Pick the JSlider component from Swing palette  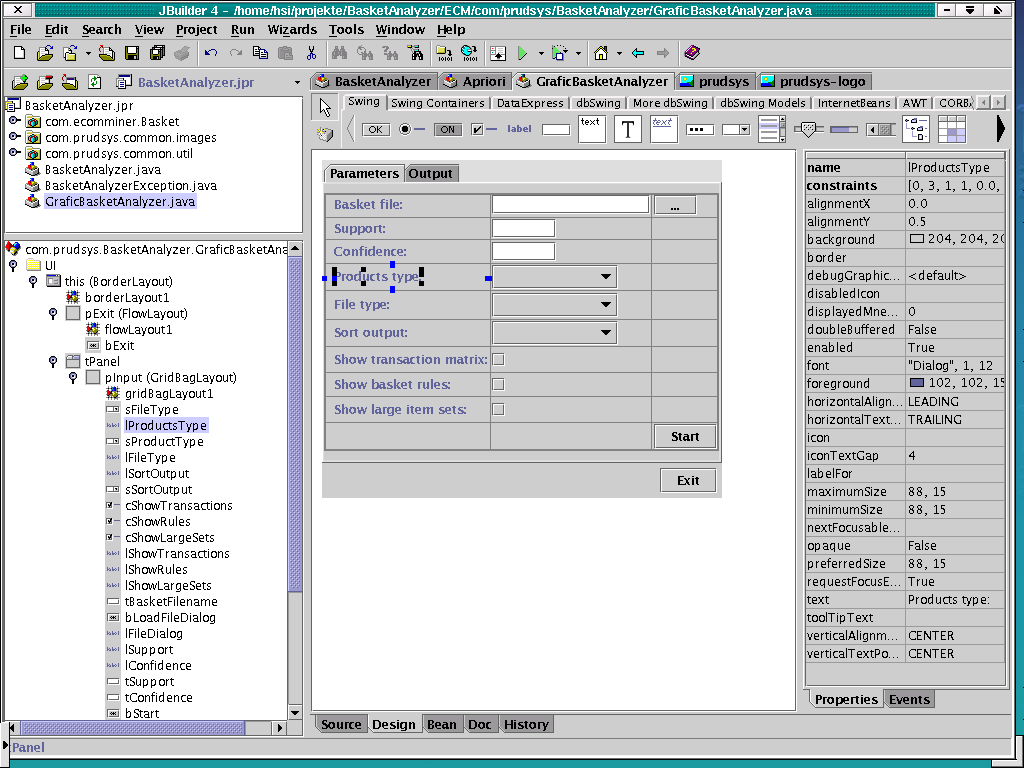810,129
